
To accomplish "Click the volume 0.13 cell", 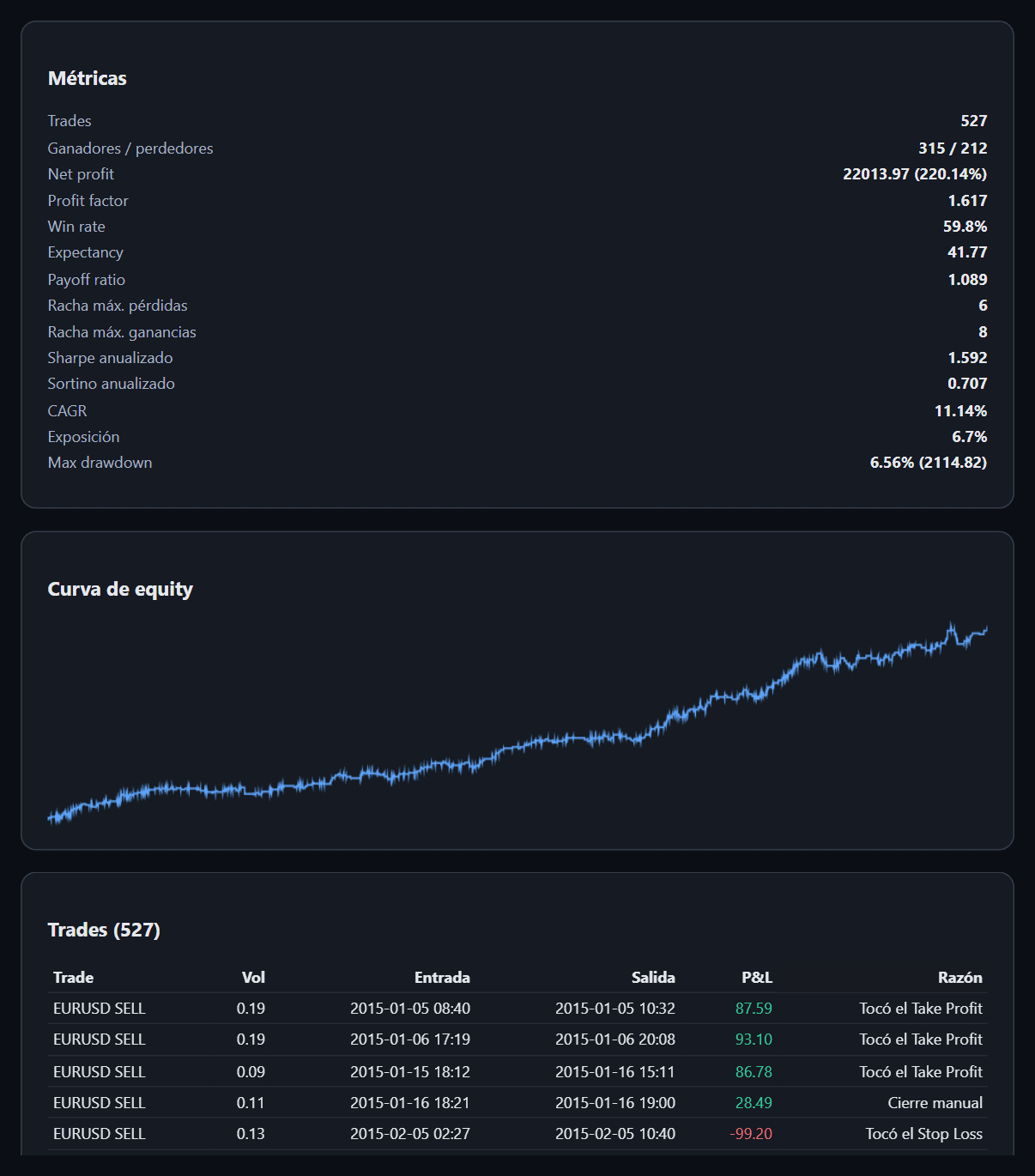I will click(251, 1134).
